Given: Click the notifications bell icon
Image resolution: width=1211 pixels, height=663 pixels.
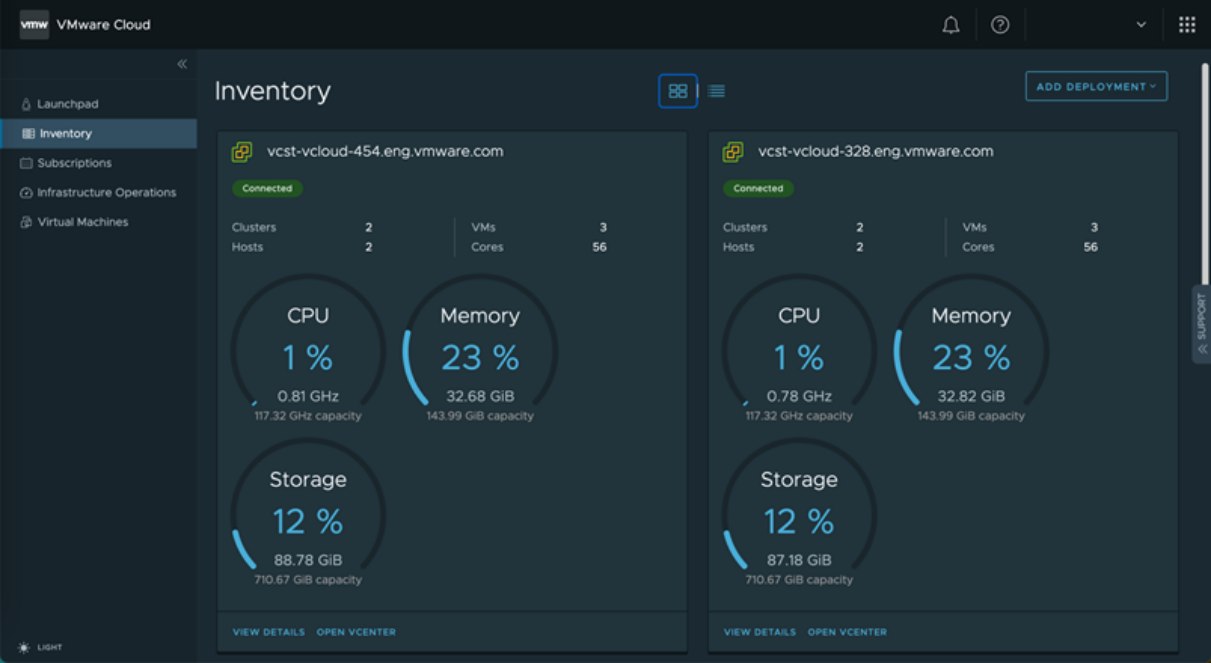Looking at the screenshot, I should pyautogui.click(x=950, y=25).
